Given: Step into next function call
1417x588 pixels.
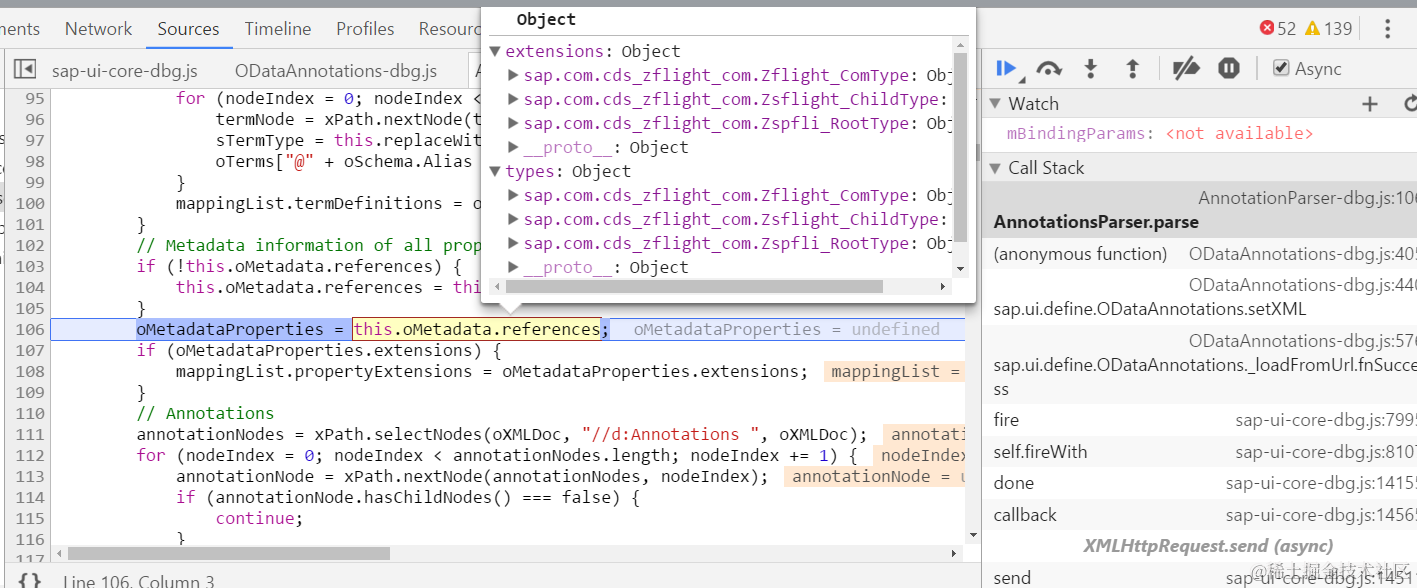Looking at the screenshot, I should click(1091, 69).
